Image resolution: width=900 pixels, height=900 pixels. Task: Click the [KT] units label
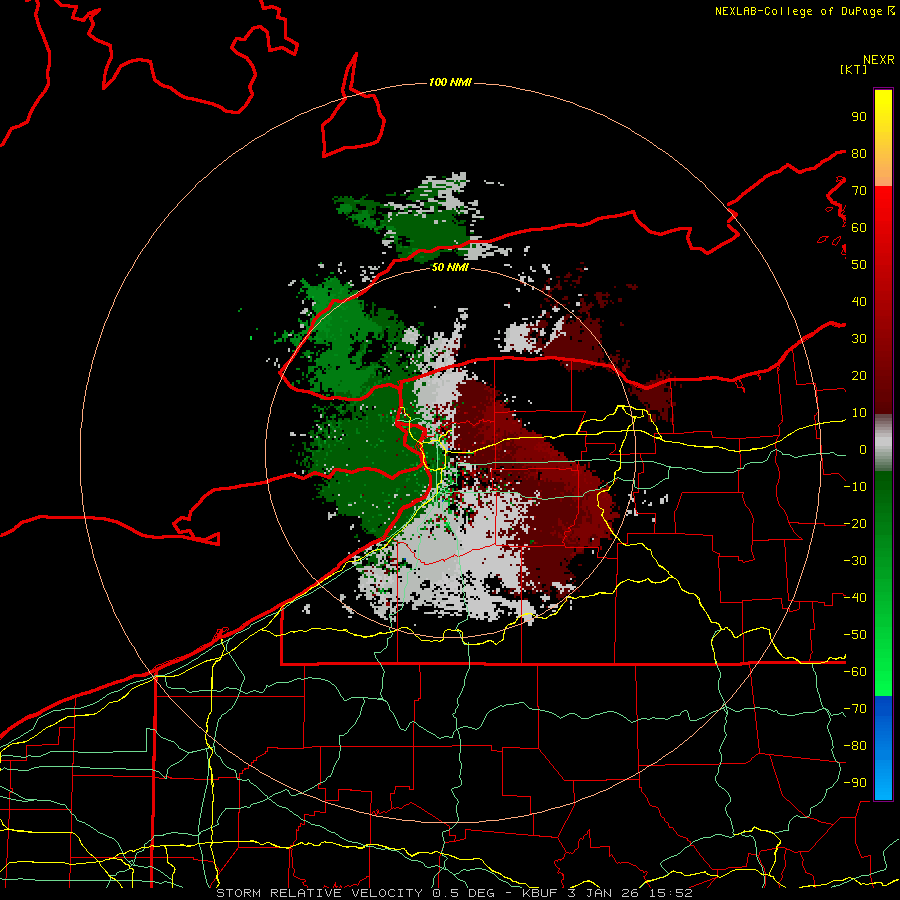853,69
